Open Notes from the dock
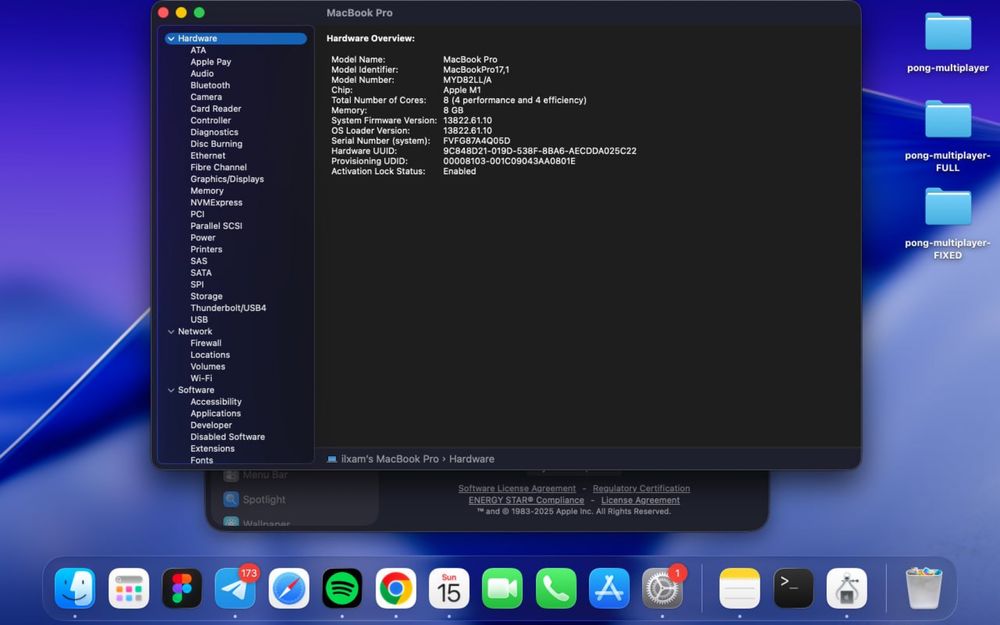Screen dimensions: 1000x625 tap(740, 588)
